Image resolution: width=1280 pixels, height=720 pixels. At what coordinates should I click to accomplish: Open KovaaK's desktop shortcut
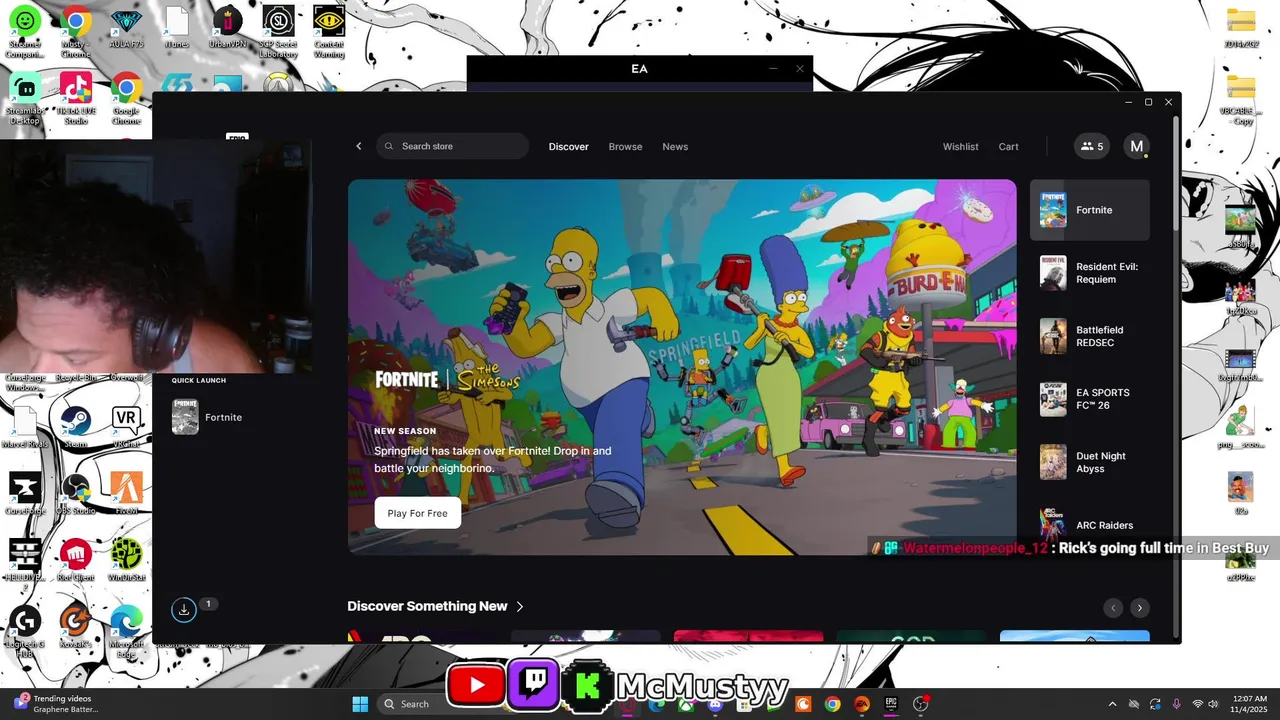(76, 627)
